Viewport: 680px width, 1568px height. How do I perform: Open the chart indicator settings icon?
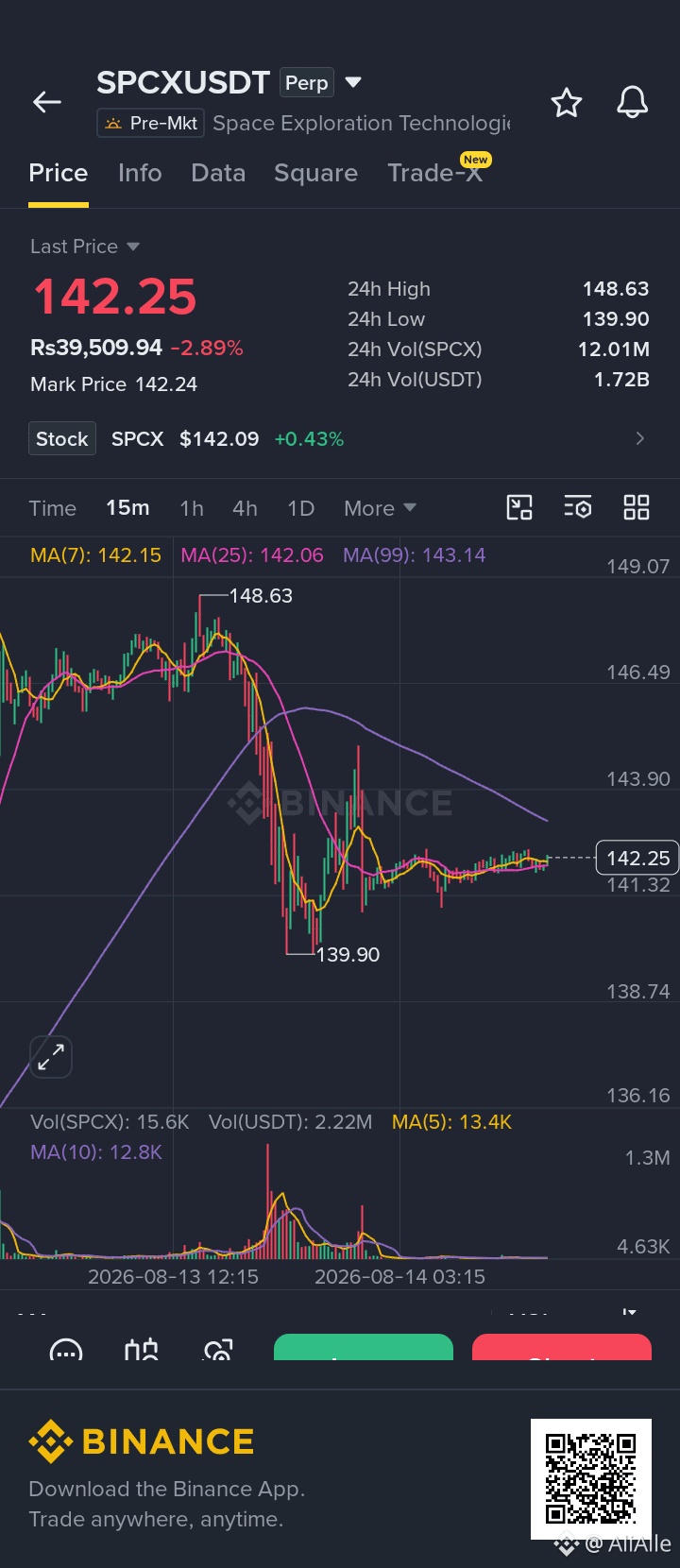tap(578, 507)
